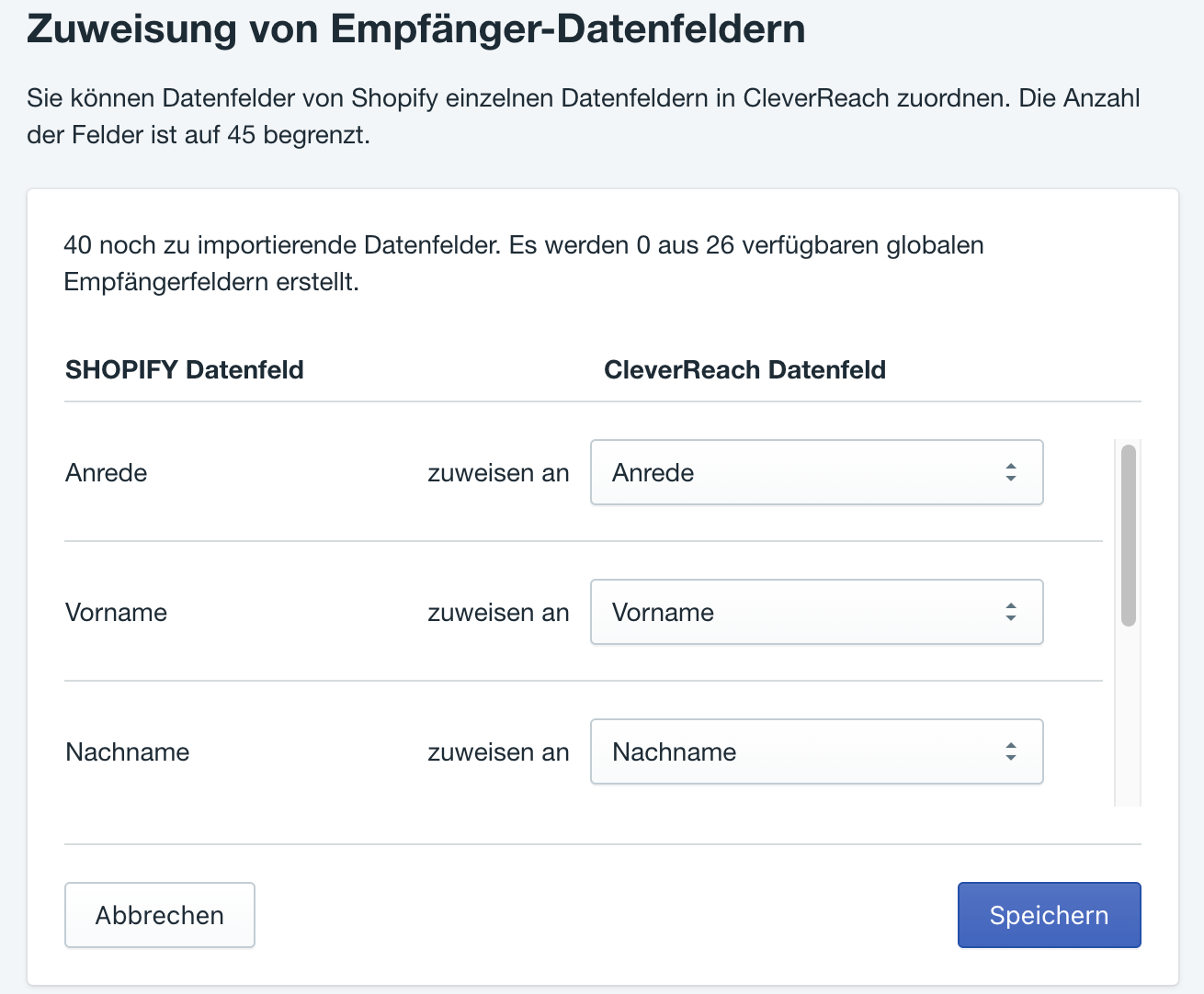Select the Nachname Shopify field label

click(128, 752)
